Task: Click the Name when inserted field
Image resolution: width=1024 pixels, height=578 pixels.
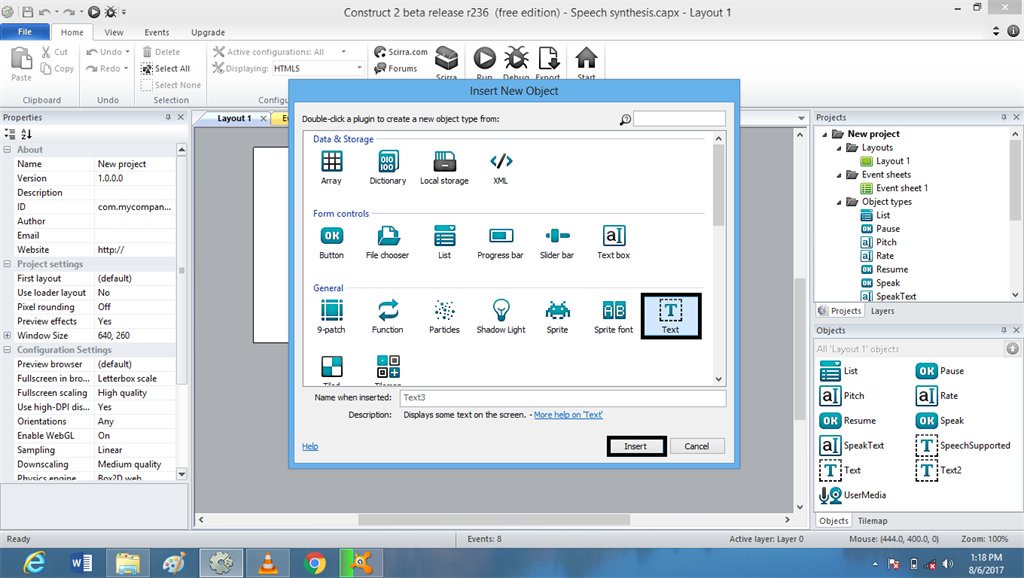Action: pos(562,397)
